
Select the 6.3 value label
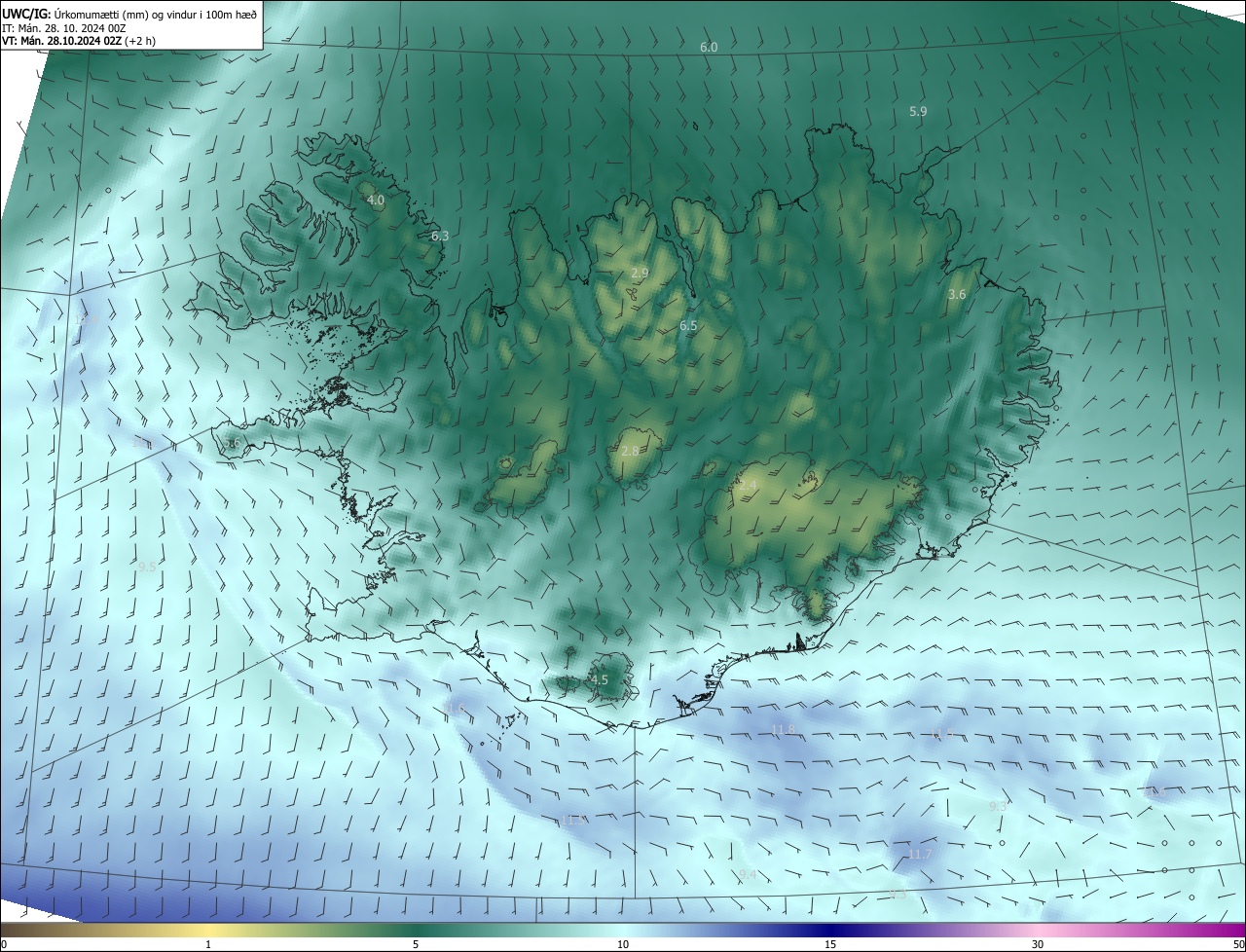[440, 236]
